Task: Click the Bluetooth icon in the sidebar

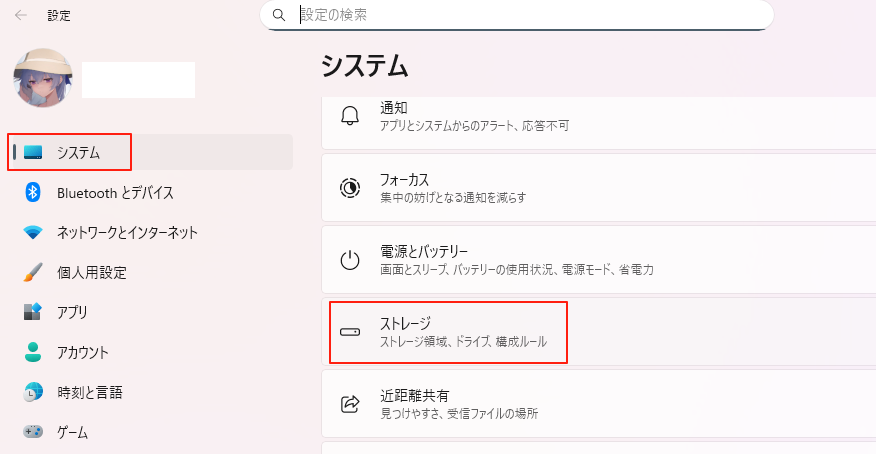Action: click(x=33, y=192)
